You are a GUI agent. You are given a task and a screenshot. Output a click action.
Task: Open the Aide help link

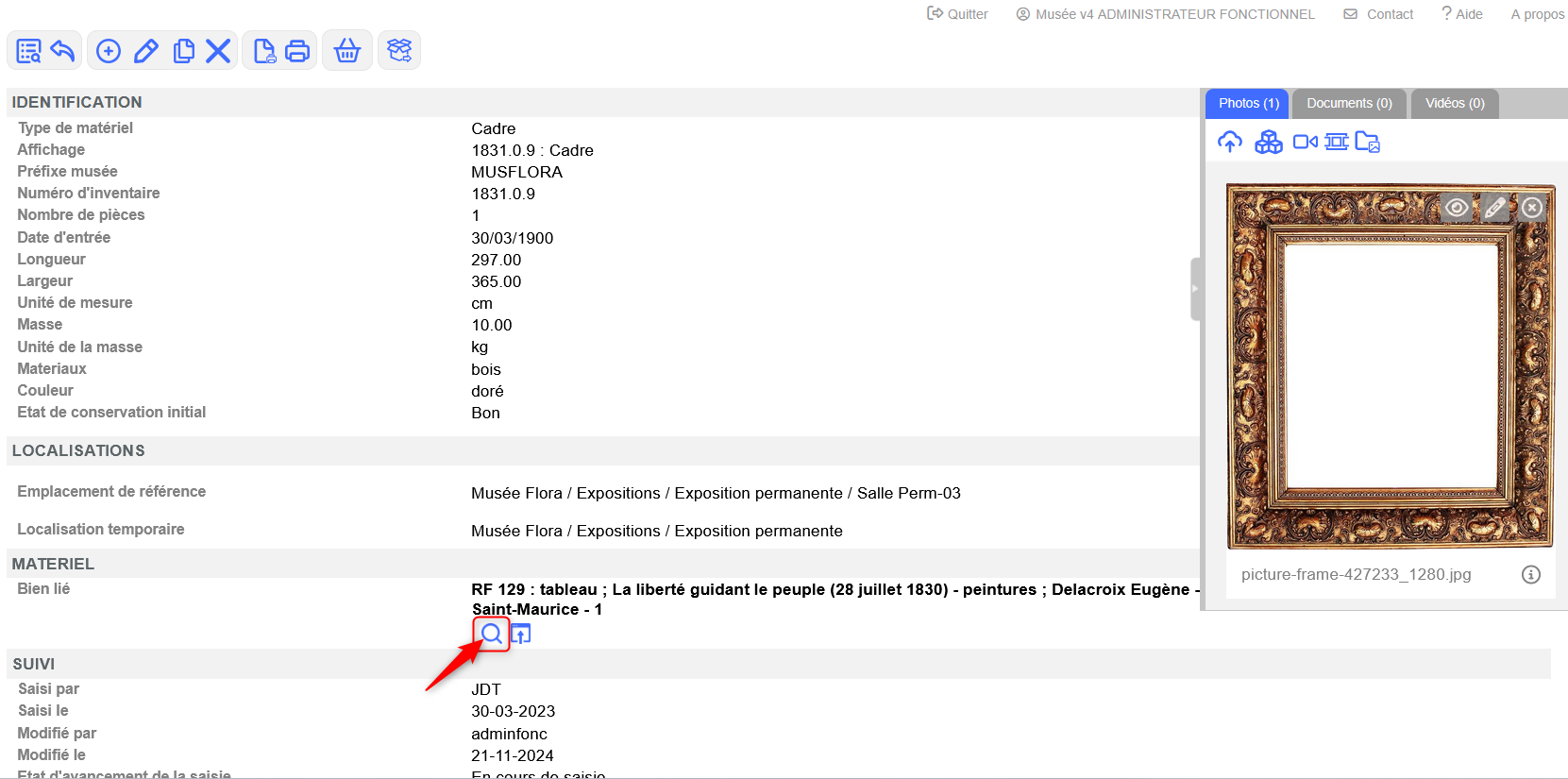click(1461, 14)
